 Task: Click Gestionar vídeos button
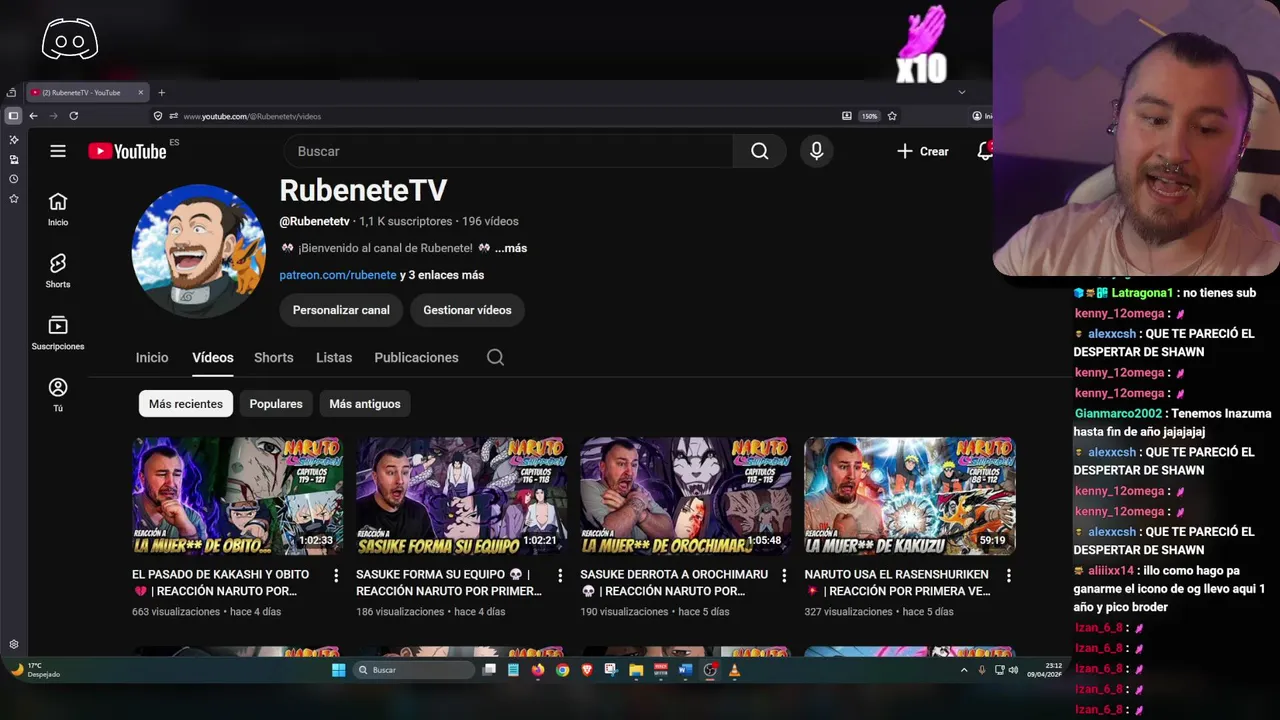[x=467, y=310]
